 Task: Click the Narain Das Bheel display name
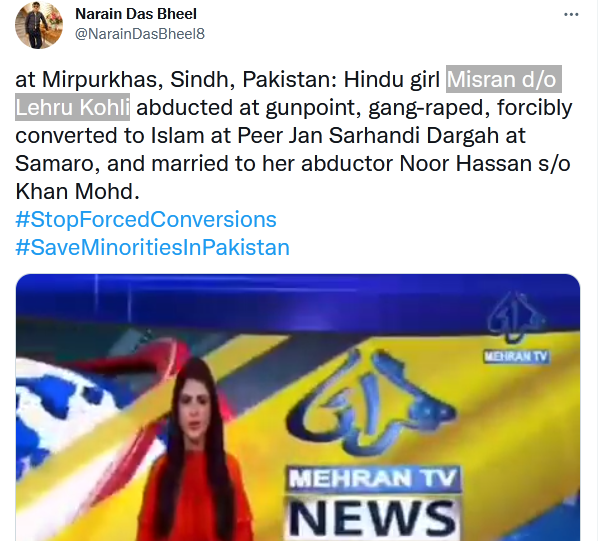pos(136,14)
